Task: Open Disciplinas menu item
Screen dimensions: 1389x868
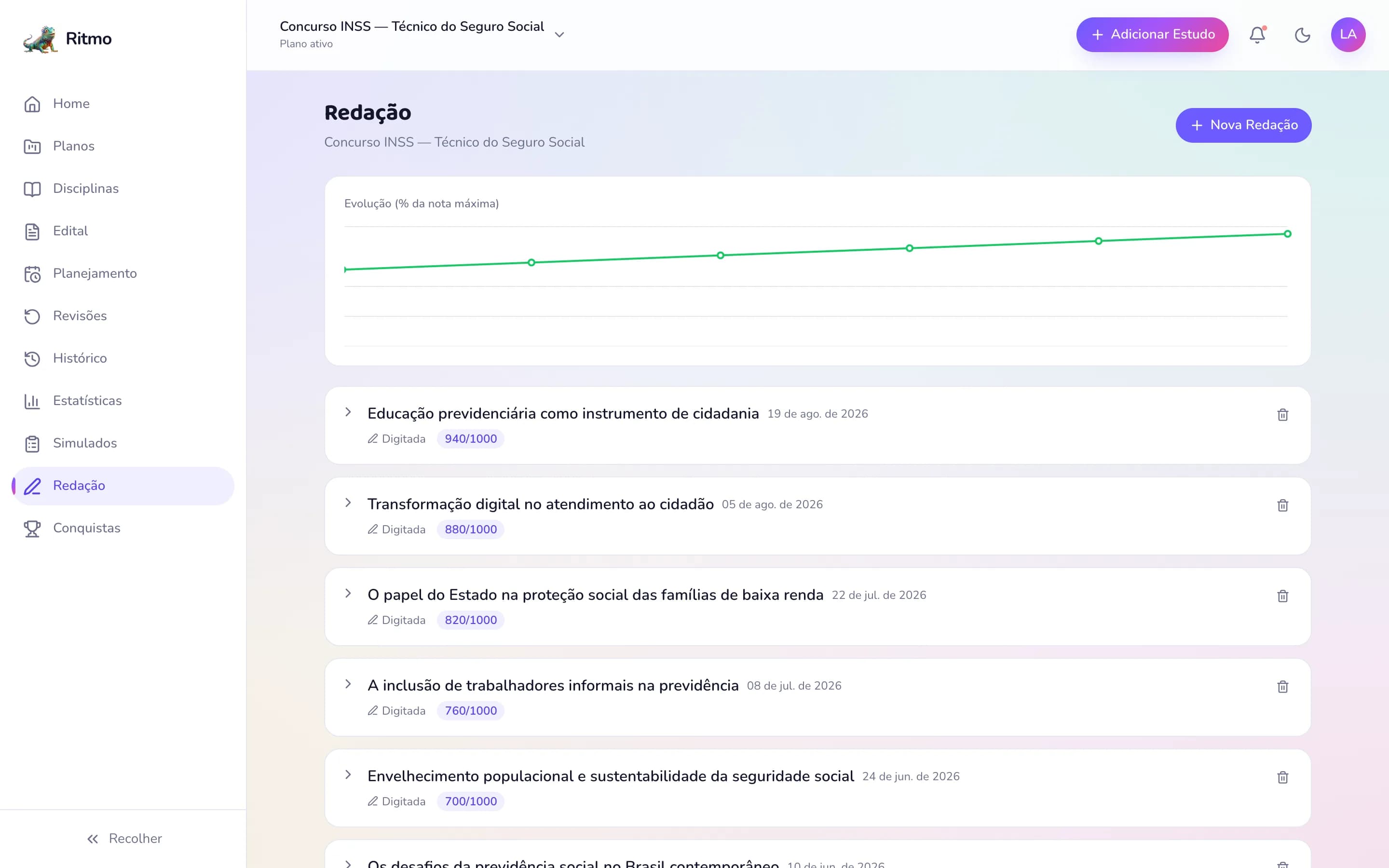Action: tap(123, 189)
